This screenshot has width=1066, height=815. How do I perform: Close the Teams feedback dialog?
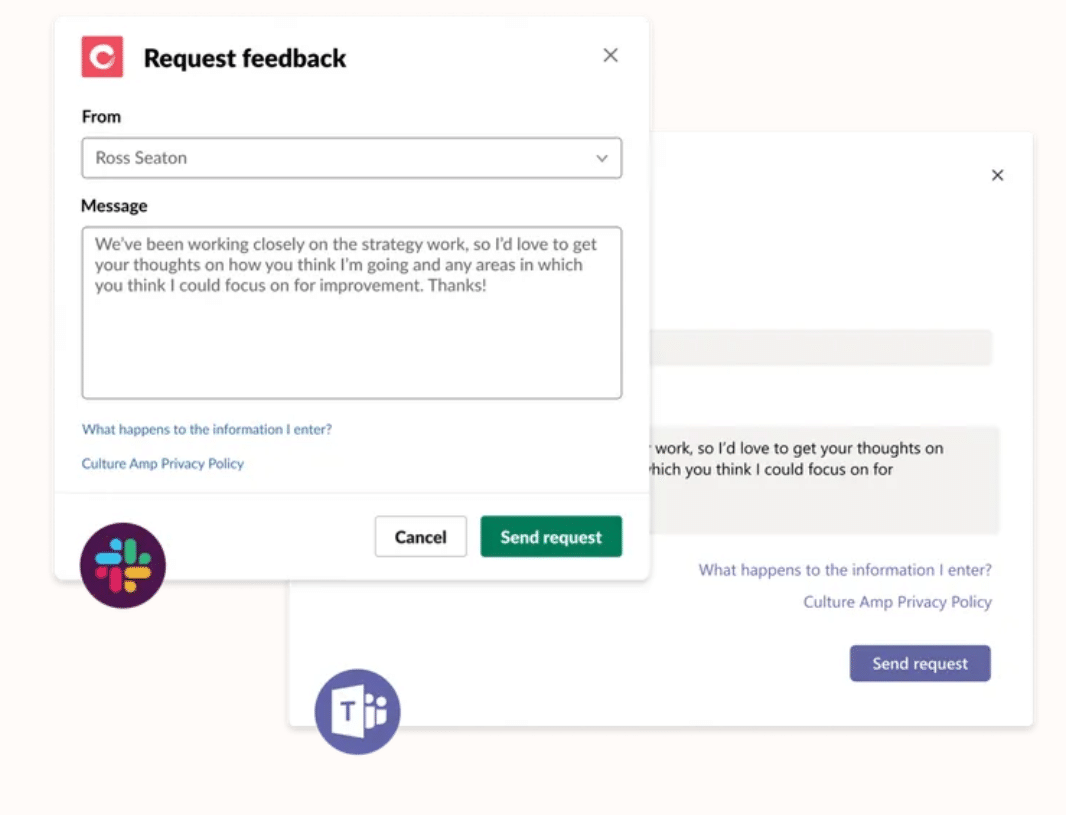[997, 175]
